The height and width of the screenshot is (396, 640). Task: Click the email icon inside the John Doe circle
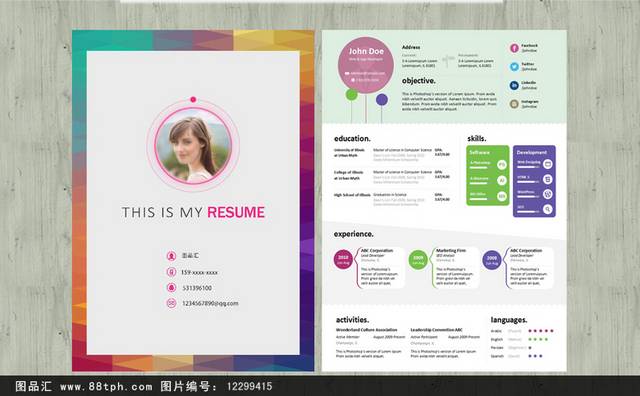347,73
